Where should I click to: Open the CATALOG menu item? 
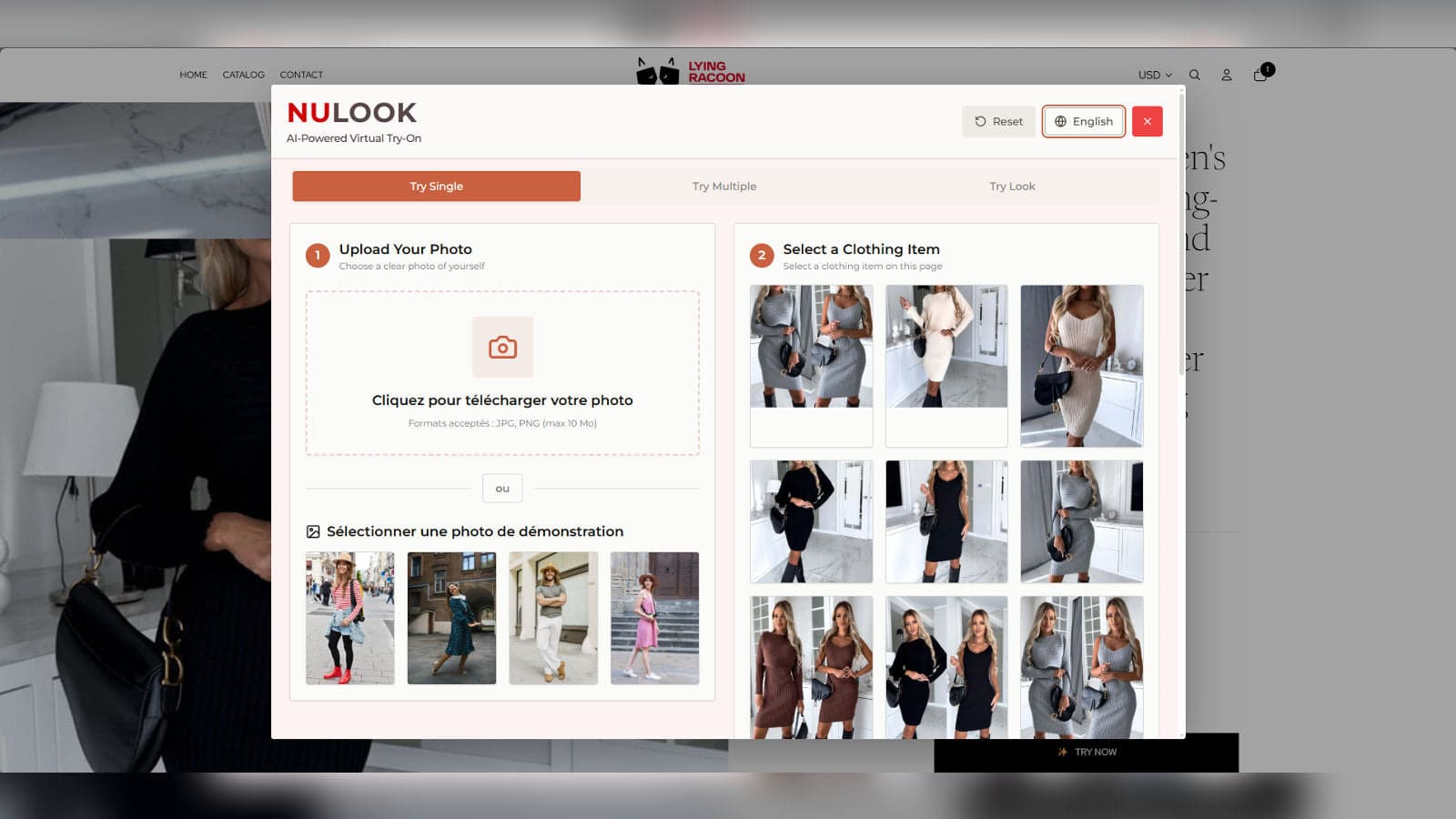coord(243,75)
